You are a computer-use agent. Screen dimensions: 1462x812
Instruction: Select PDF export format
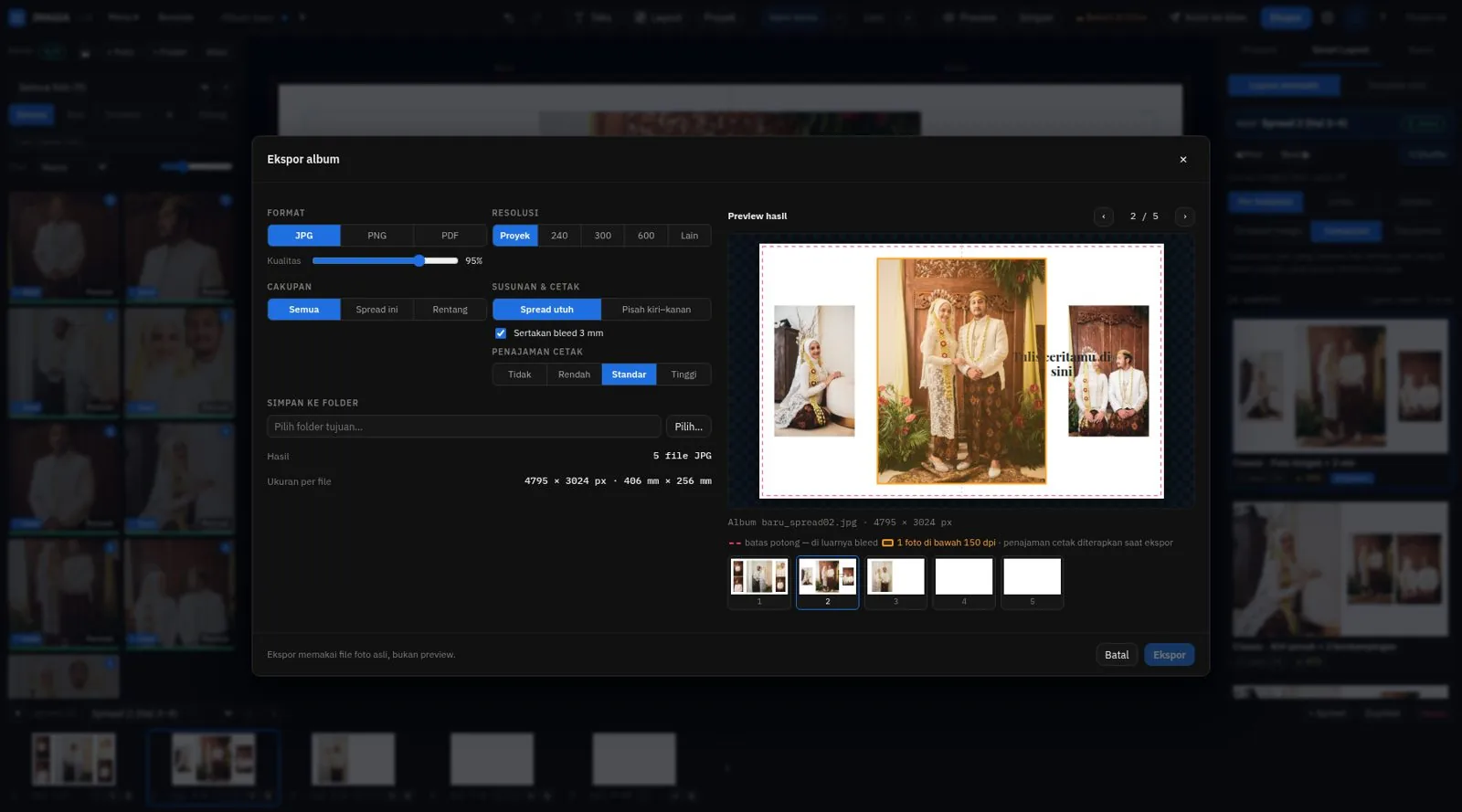click(x=450, y=236)
